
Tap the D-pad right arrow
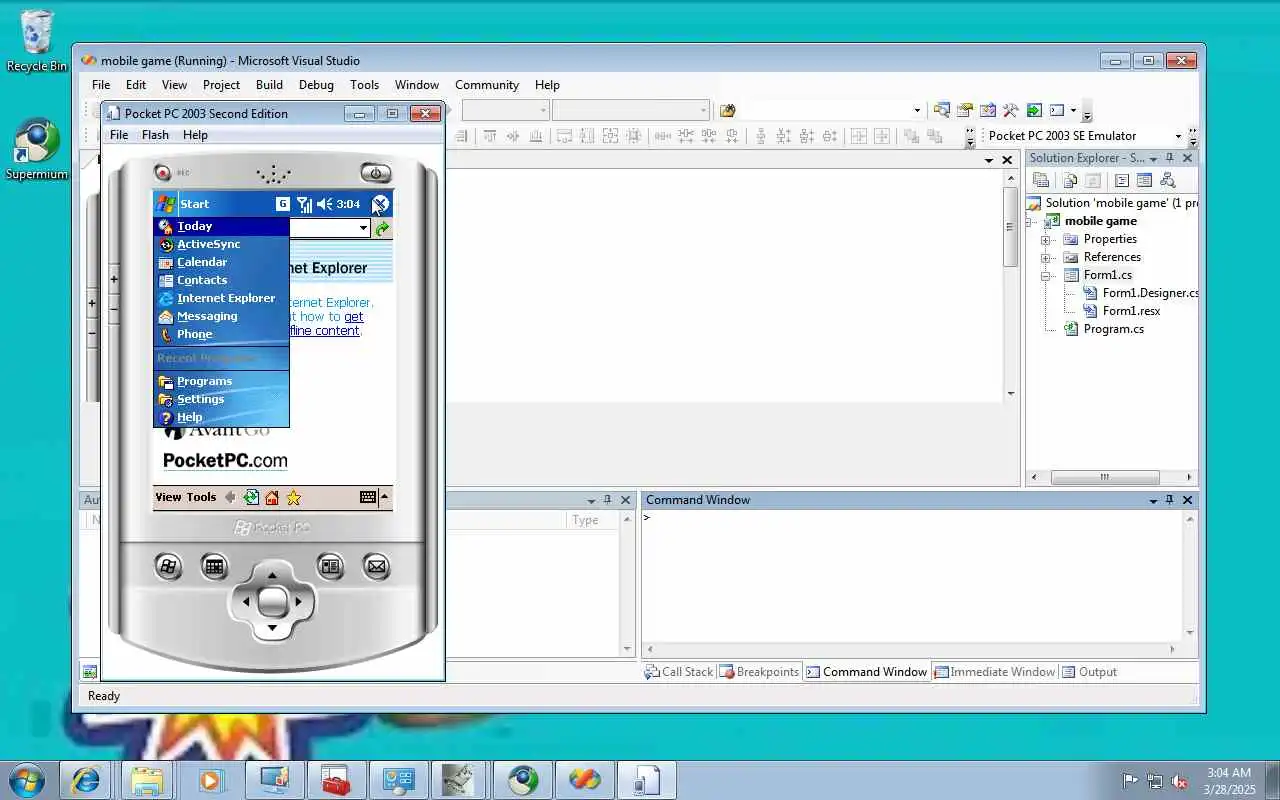298,602
